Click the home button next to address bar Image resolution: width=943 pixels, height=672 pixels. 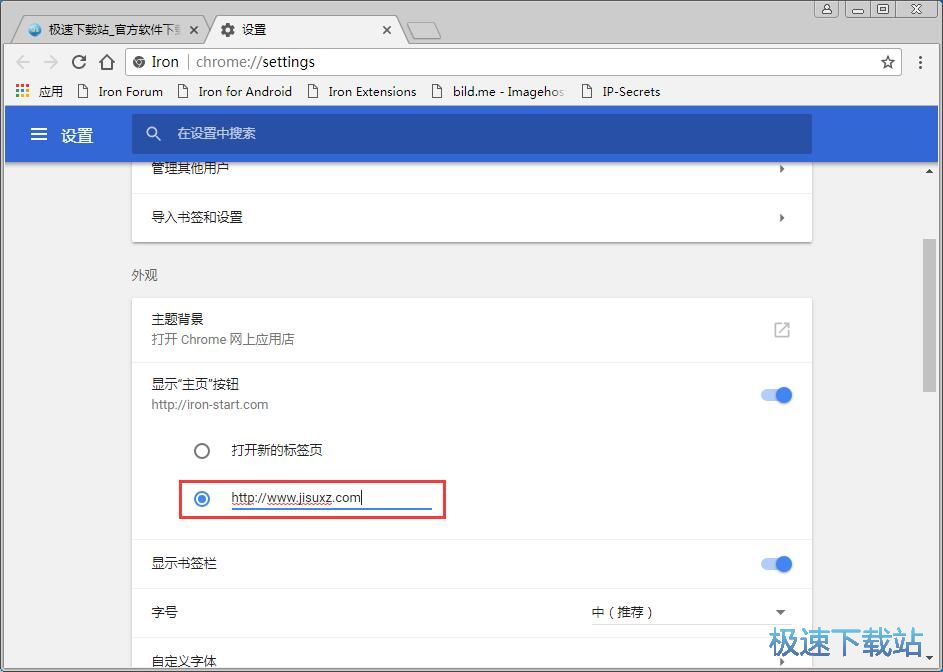pyautogui.click(x=108, y=61)
